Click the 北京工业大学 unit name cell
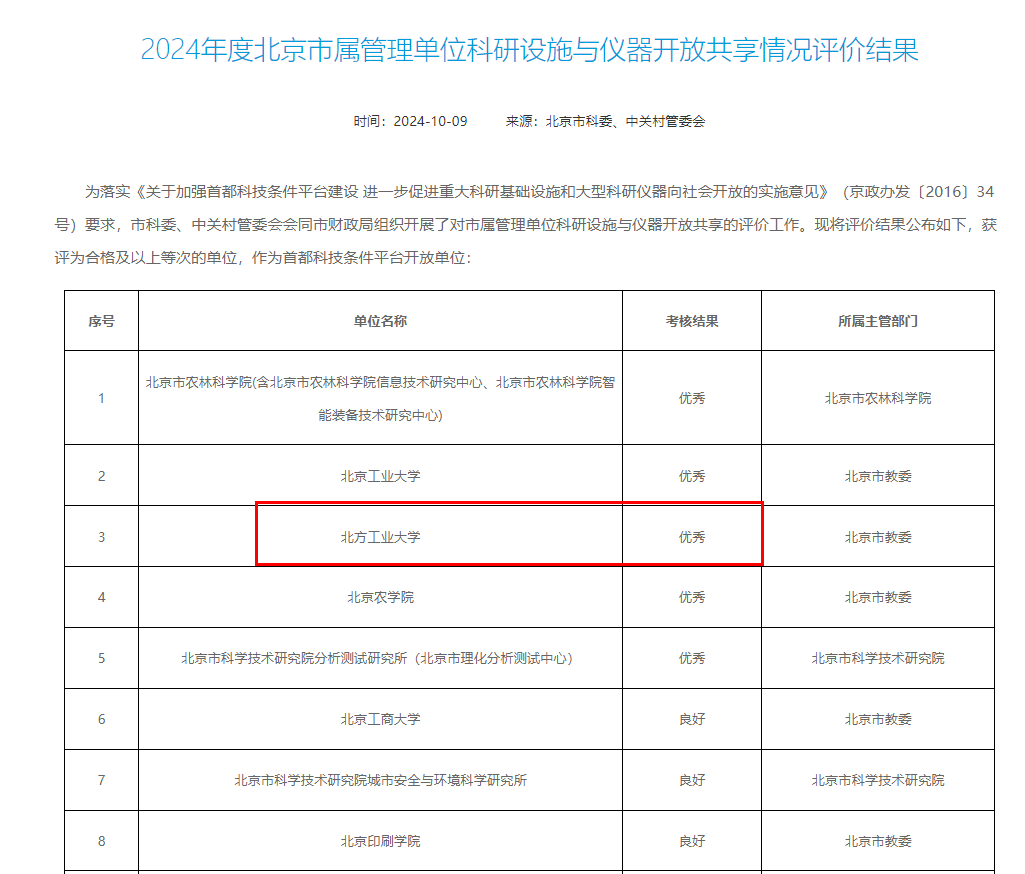 tap(380, 476)
